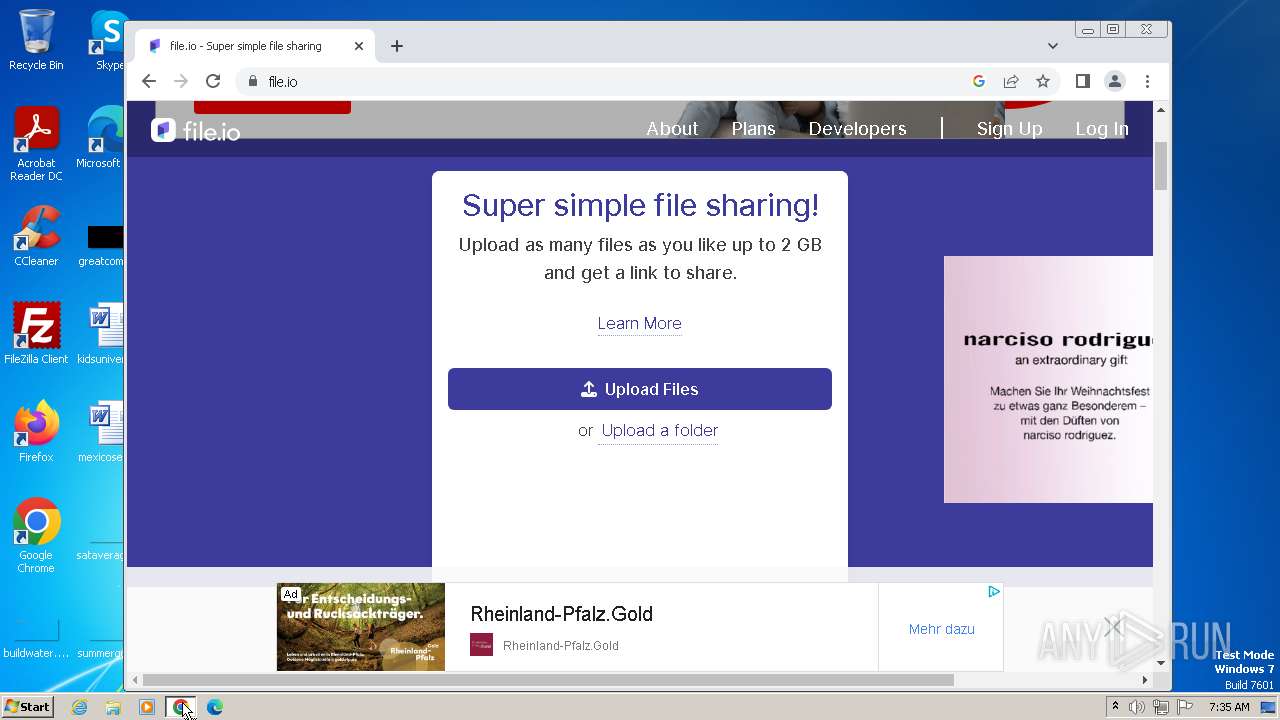Open Microsoft Edge from the taskbar
This screenshot has width=1280, height=720.
(215, 707)
